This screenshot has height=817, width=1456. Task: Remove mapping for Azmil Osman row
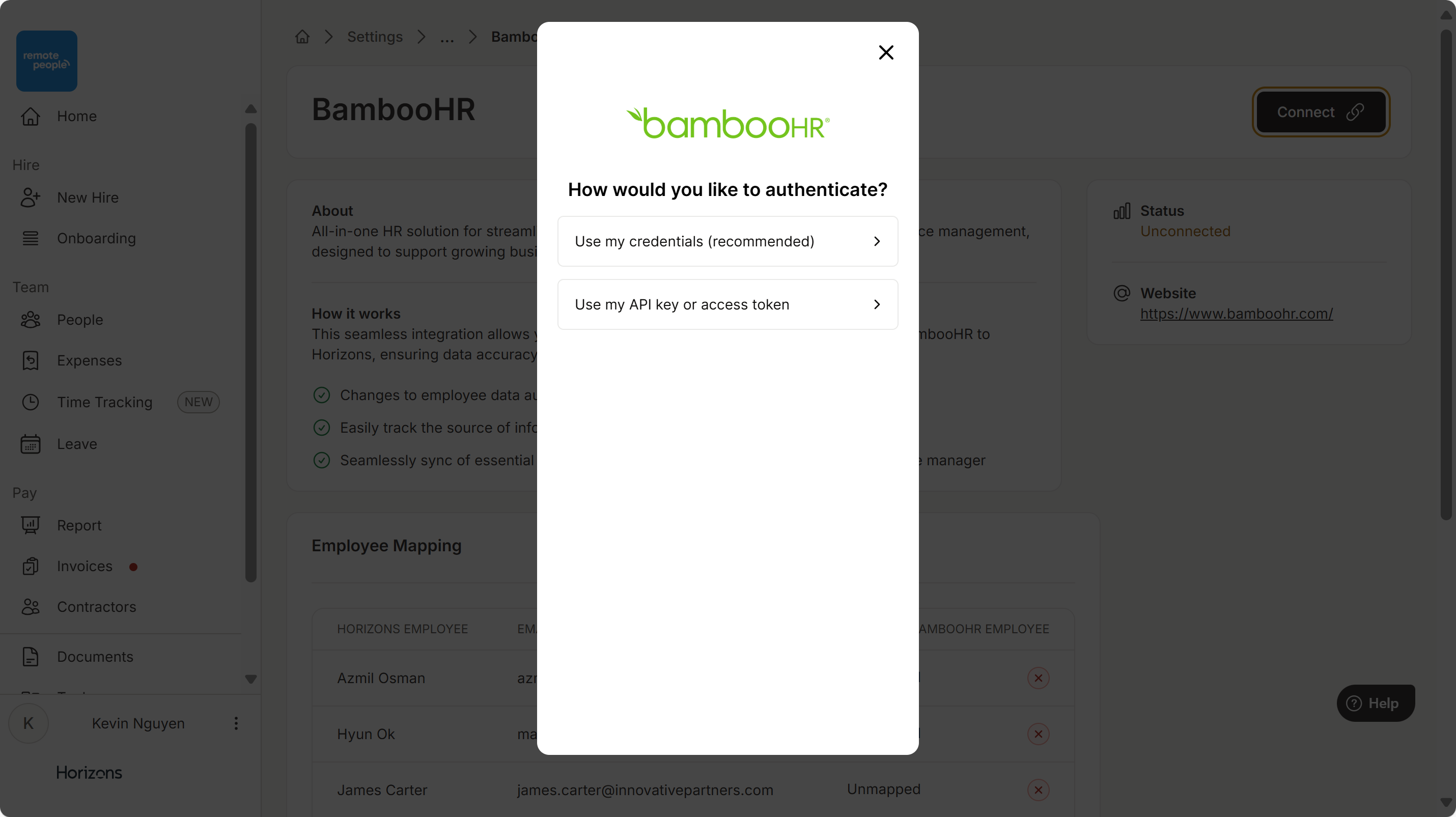point(1039,678)
